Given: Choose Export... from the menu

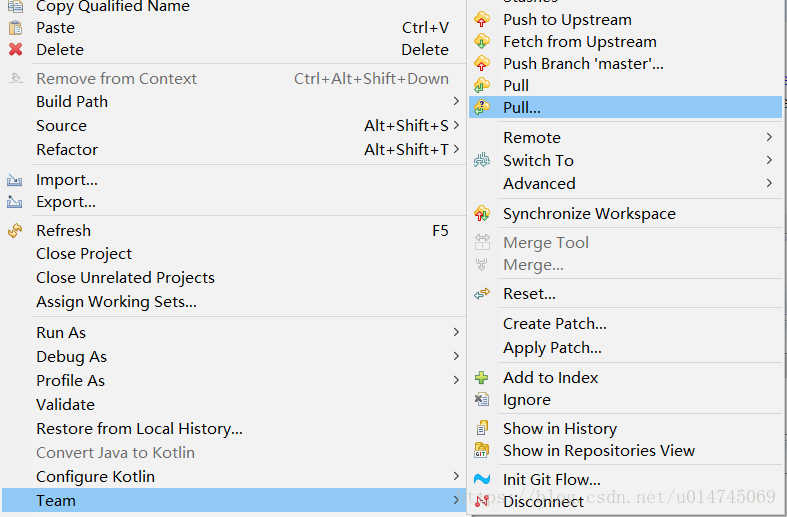Looking at the screenshot, I should [x=234, y=202].
